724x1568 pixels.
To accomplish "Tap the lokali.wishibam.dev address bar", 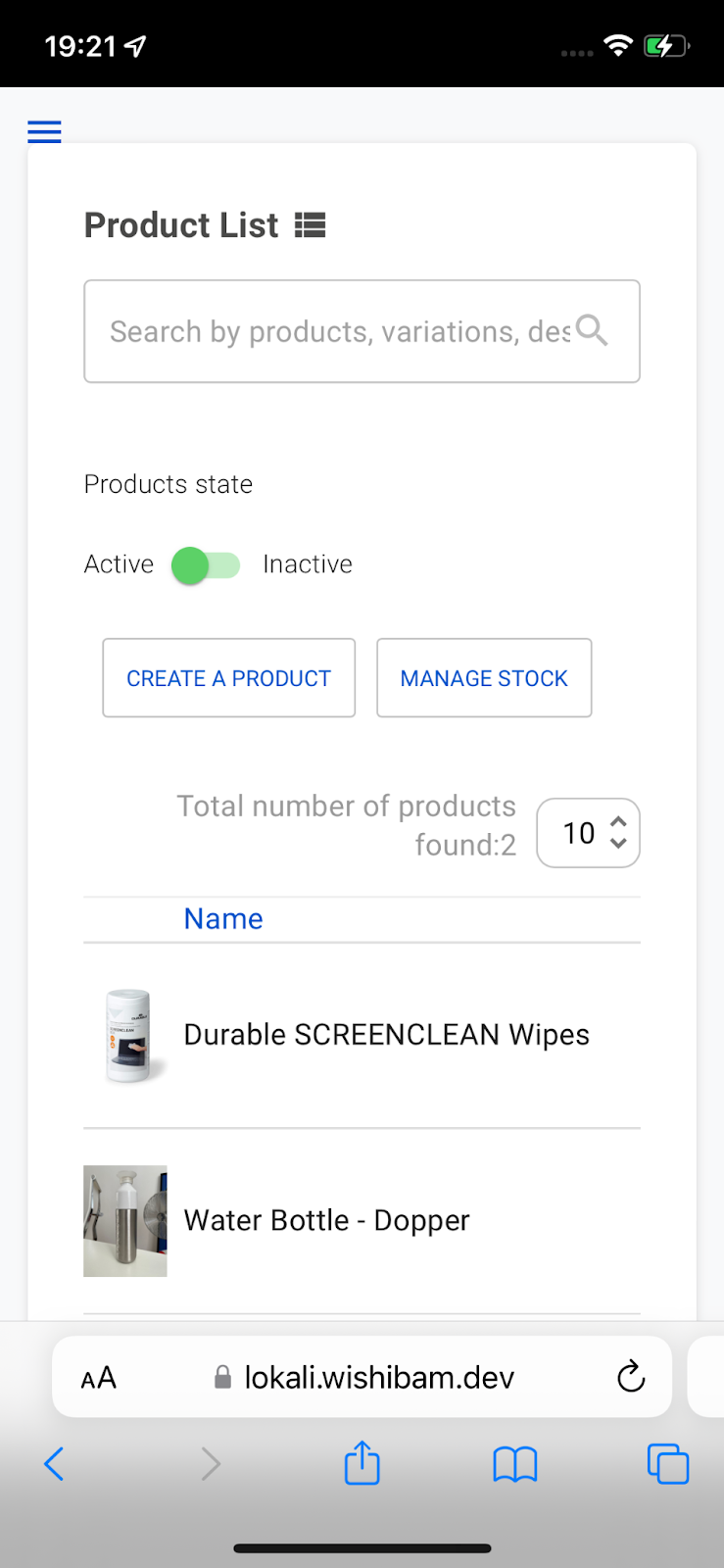I will [362, 1377].
